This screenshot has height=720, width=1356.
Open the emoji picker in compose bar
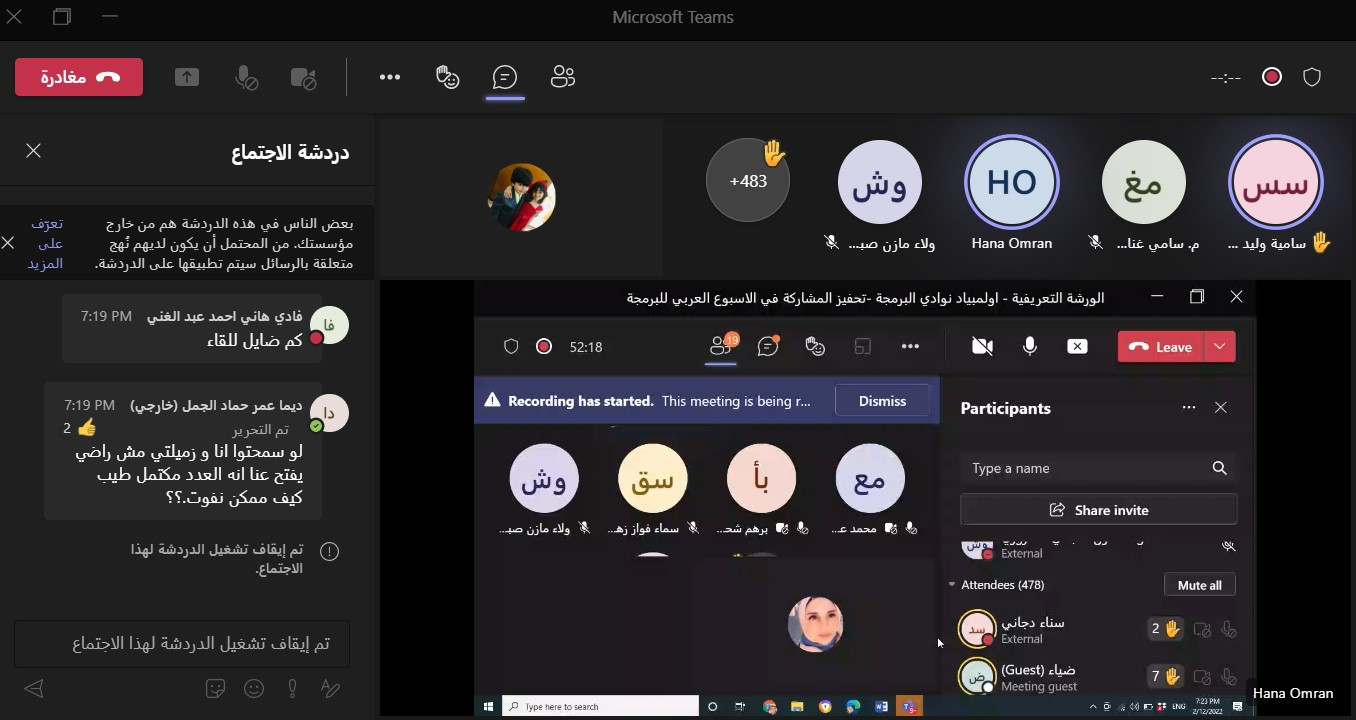point(254,688)
